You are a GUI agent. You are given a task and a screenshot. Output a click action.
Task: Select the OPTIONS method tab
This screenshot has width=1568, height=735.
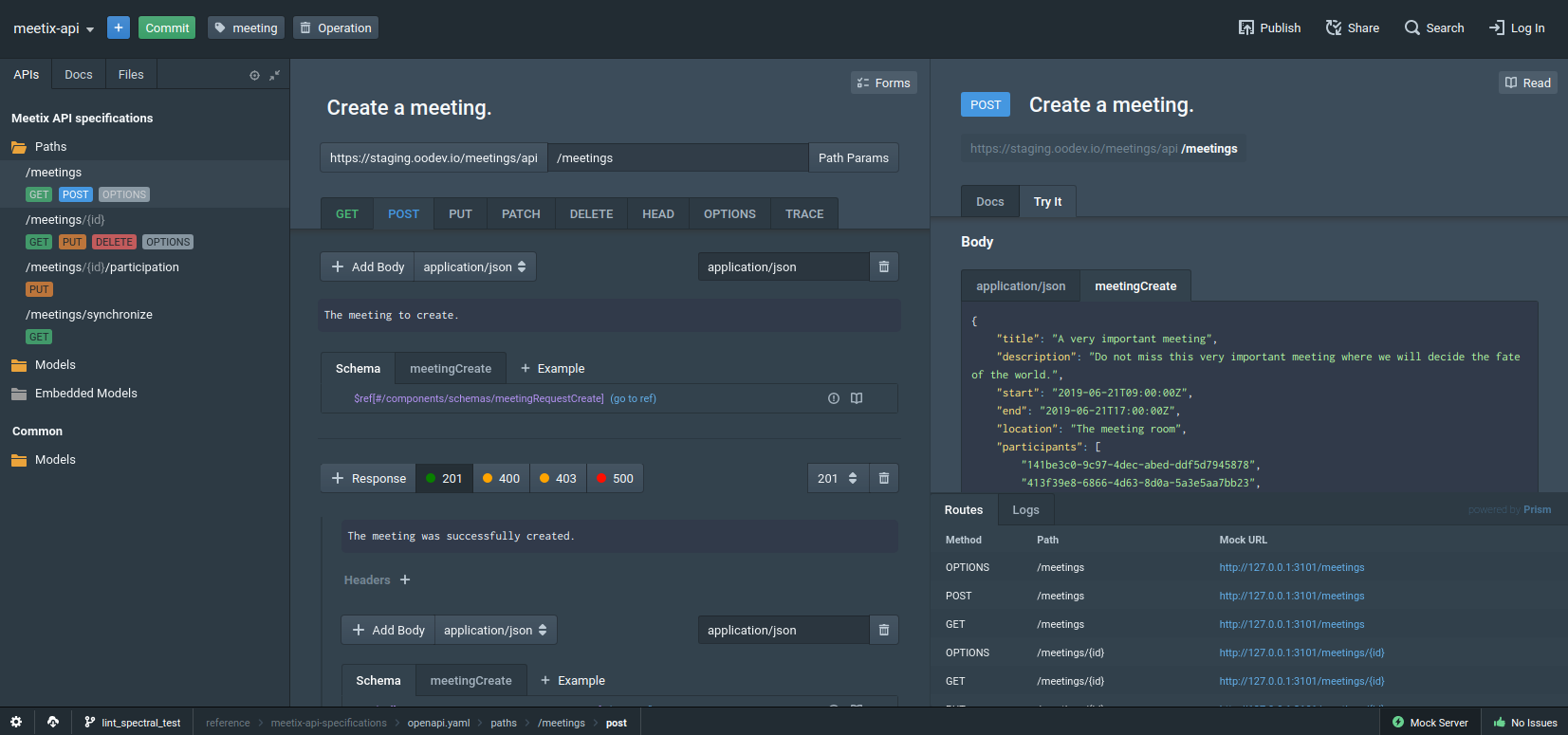tap(729, 213)
